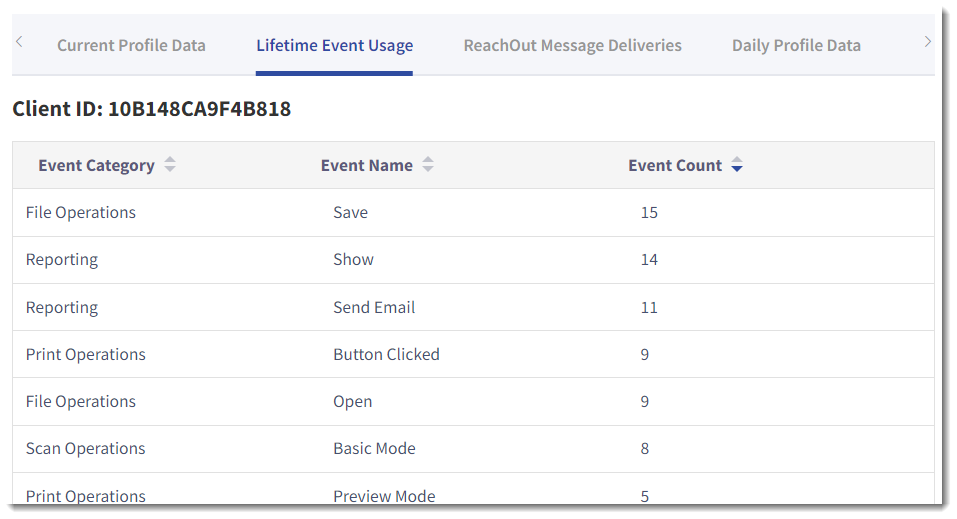Click the right tab-scroll chevron
Viewport: 957px width, 519px height.
point(927,42)
